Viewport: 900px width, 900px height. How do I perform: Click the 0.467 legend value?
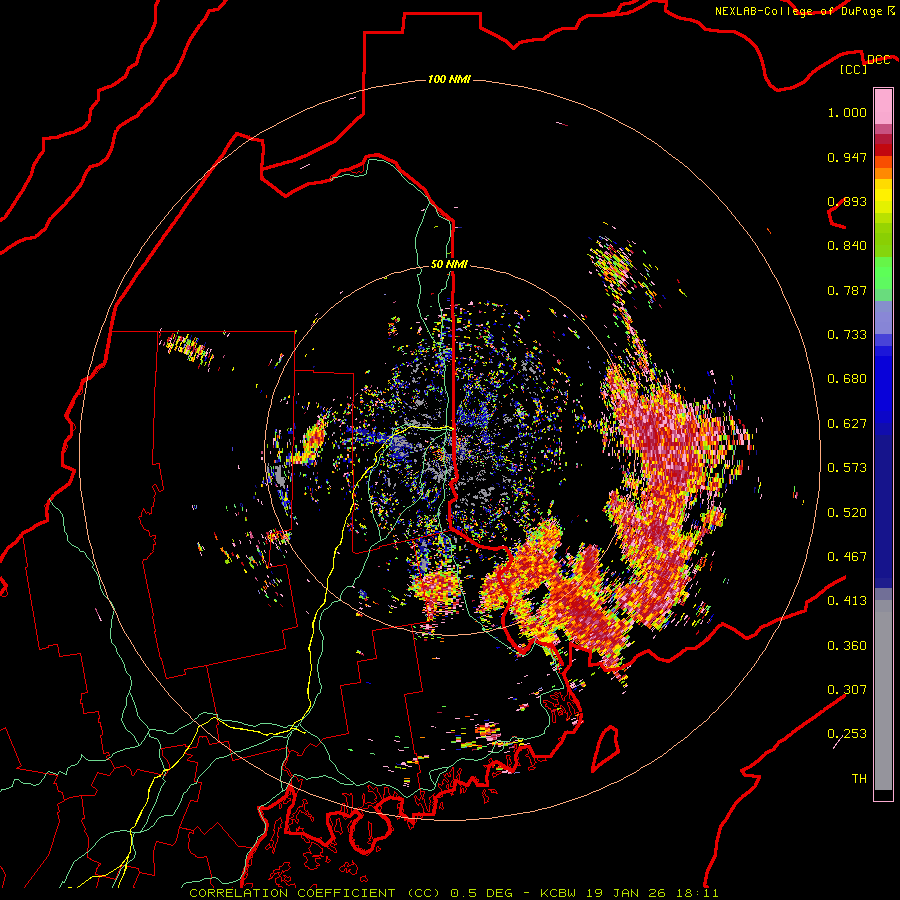847,557
